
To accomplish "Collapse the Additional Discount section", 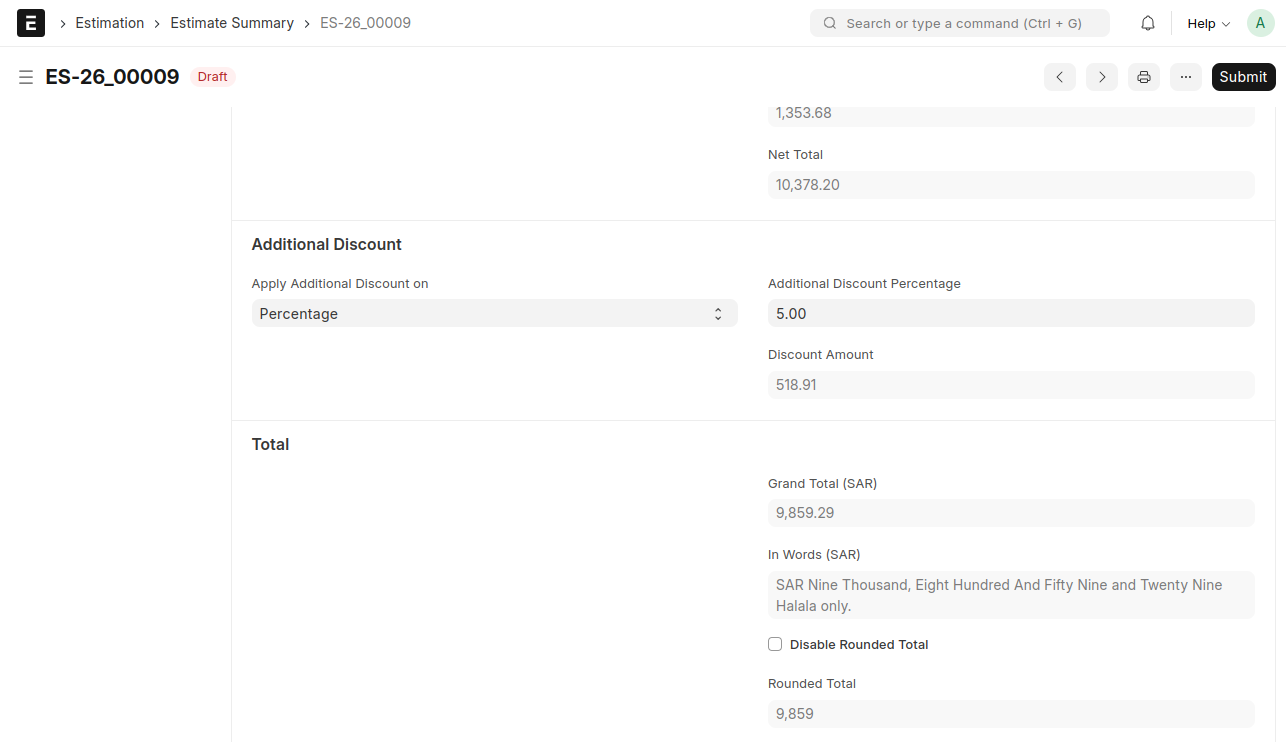I will click(327, 244).
